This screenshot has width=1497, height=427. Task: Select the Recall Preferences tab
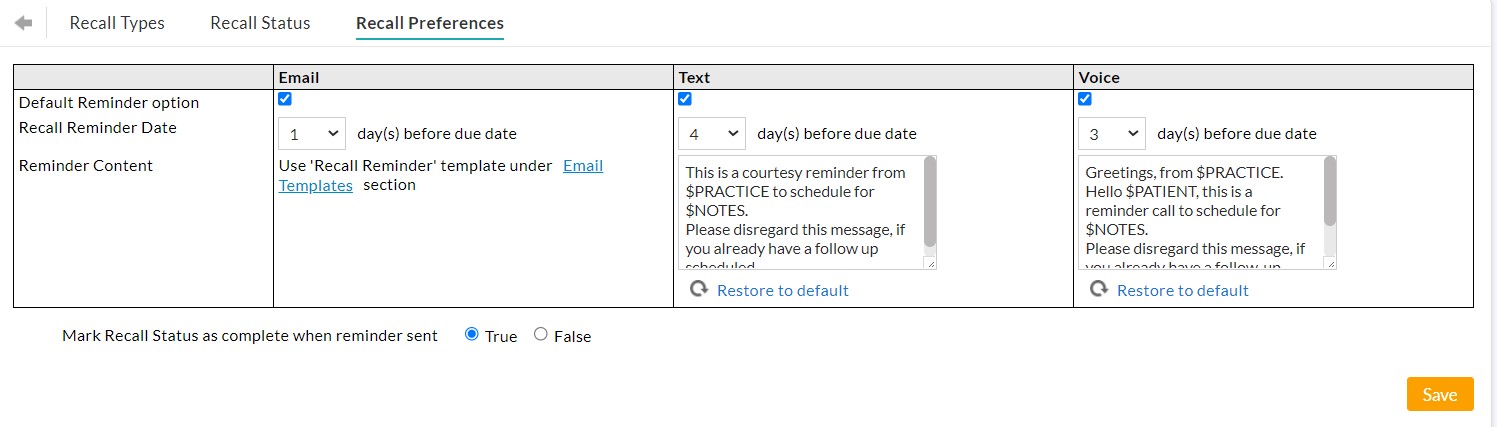(430, 23)
